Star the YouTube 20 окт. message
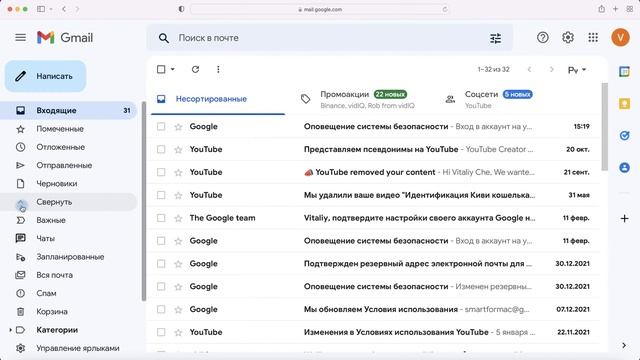The height and width of the screenshot is (360, 640). click(x=178, y=150)
